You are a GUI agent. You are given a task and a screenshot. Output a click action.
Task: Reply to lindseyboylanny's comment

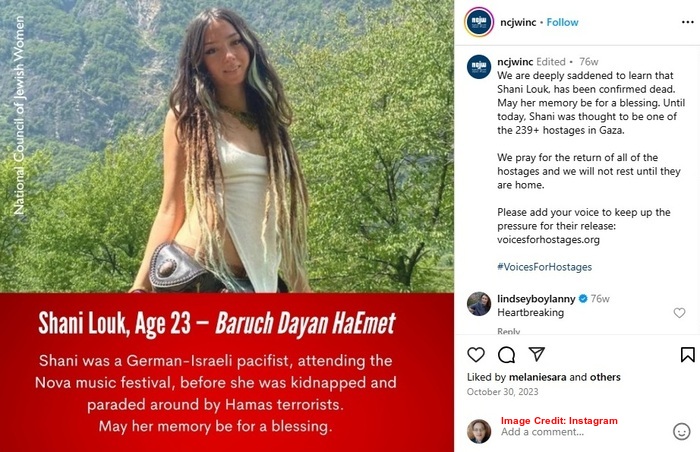508,331
